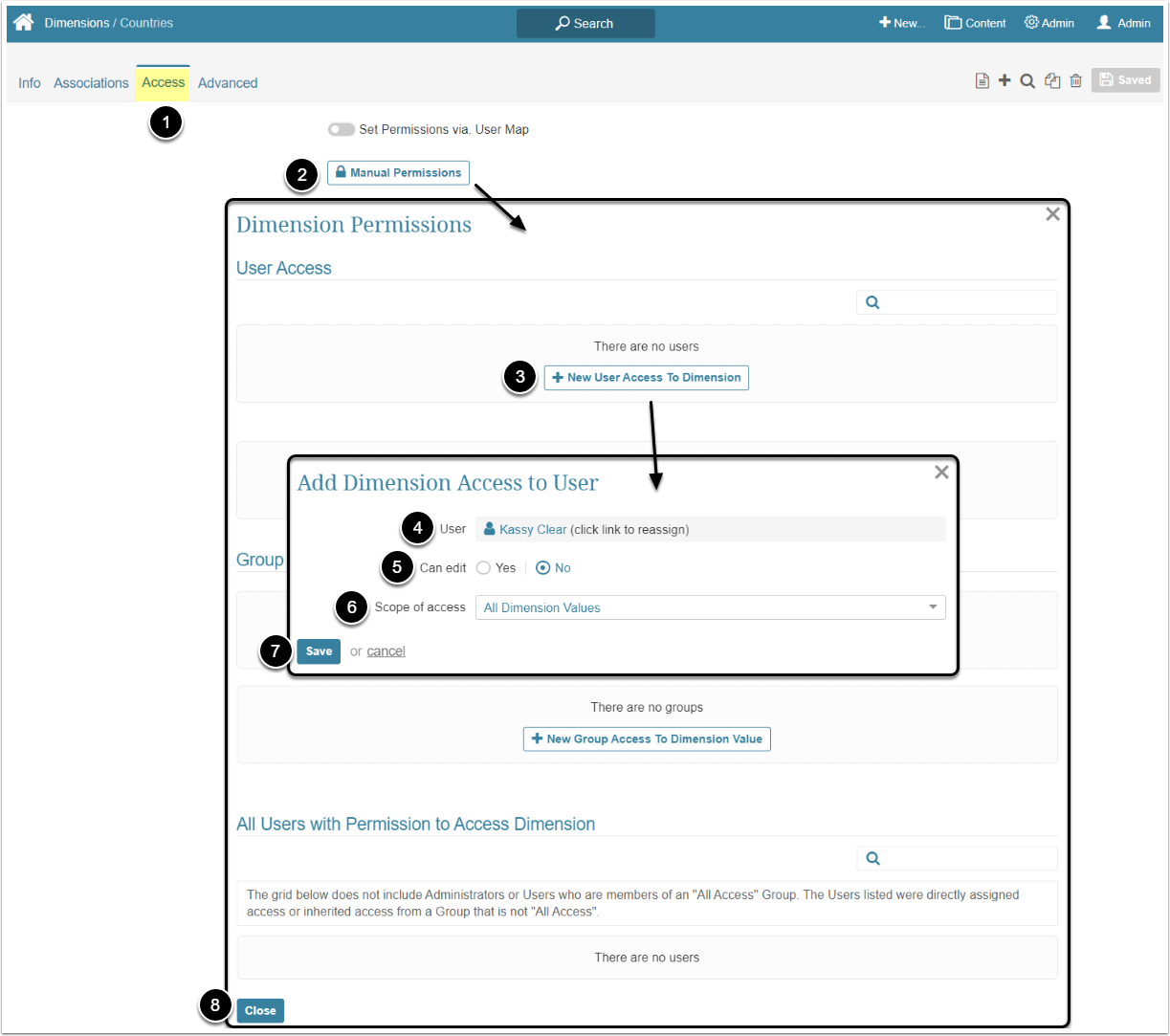Screen dimensions: 1170x1036
Task: Click the Close button at dialog bottom
Action: pos(260,1011)
